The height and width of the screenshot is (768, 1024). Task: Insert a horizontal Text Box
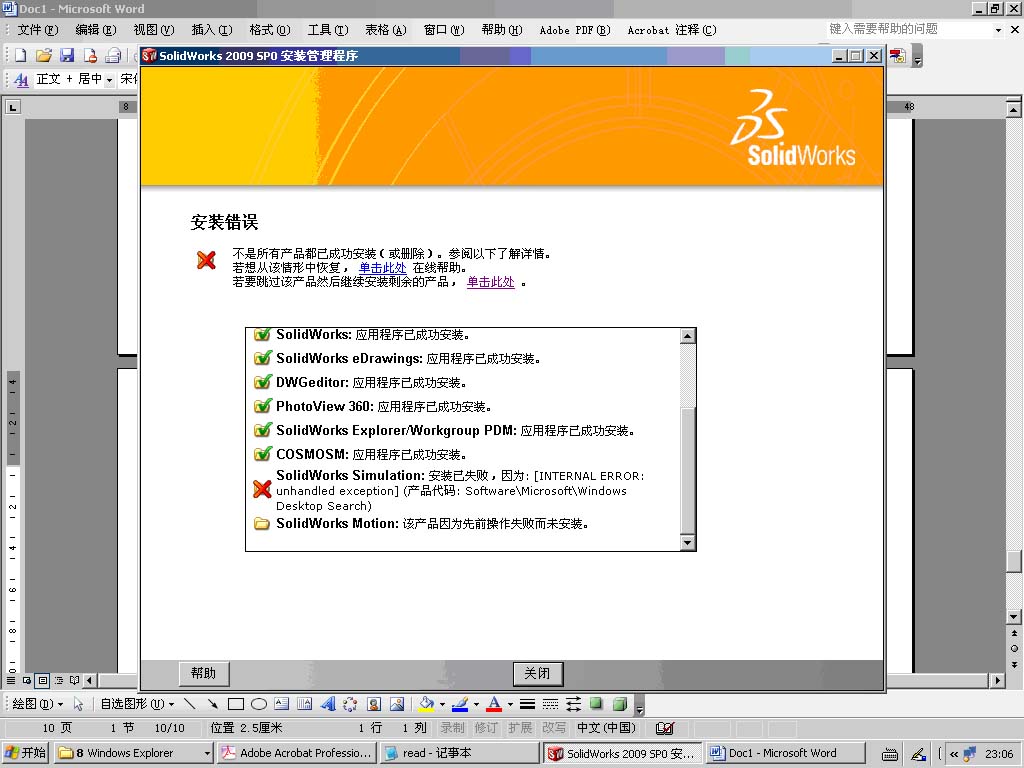pos(281,704)
